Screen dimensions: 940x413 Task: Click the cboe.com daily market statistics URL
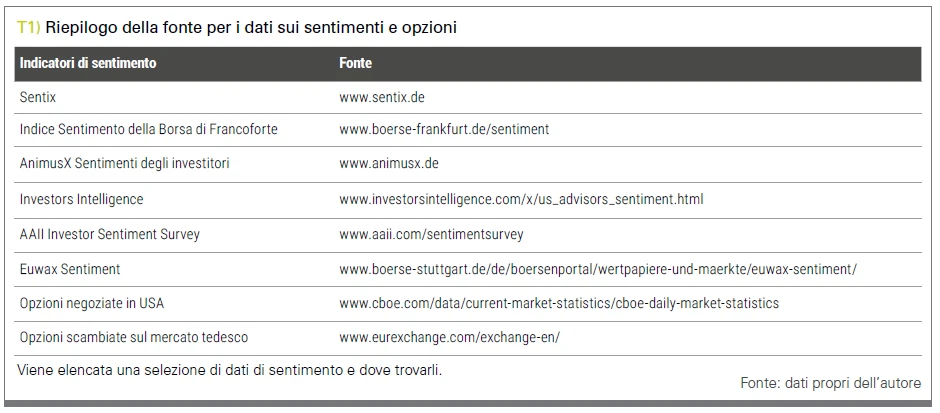[x=559, y=303]
